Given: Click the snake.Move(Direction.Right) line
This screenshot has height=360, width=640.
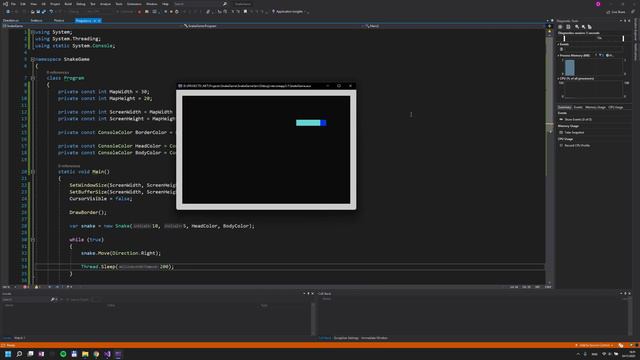Looking at the screenshot, I should click(121, 253).
